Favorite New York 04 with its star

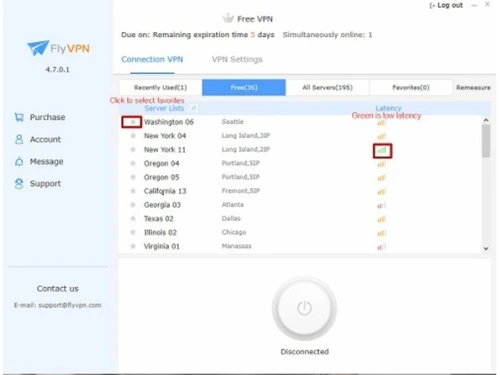(133, 136)
